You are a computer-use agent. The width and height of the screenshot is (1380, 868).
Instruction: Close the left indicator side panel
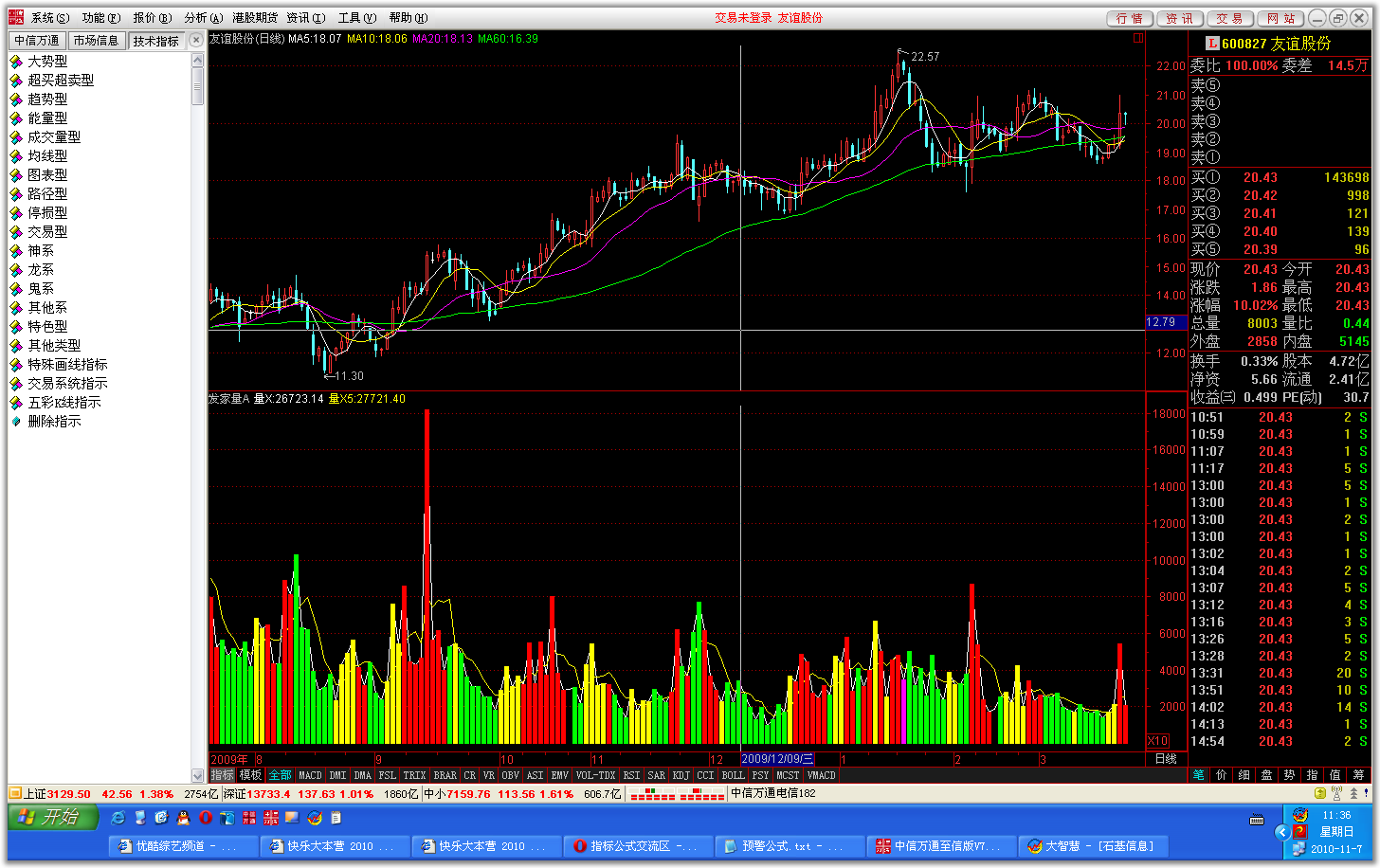(x=196, y=40)
